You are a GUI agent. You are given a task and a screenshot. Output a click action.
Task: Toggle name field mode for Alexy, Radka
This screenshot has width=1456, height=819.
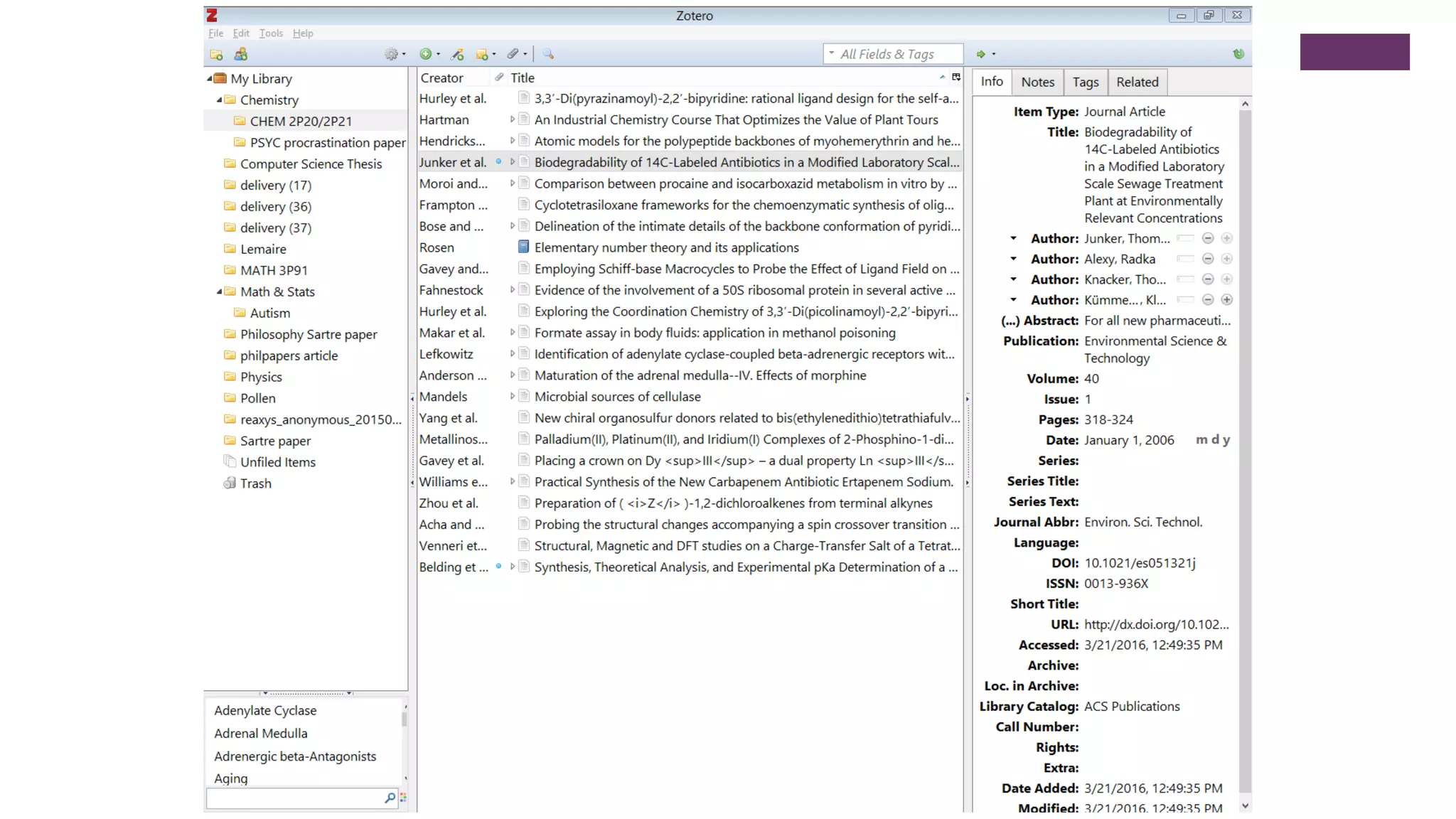(1185, 259)
